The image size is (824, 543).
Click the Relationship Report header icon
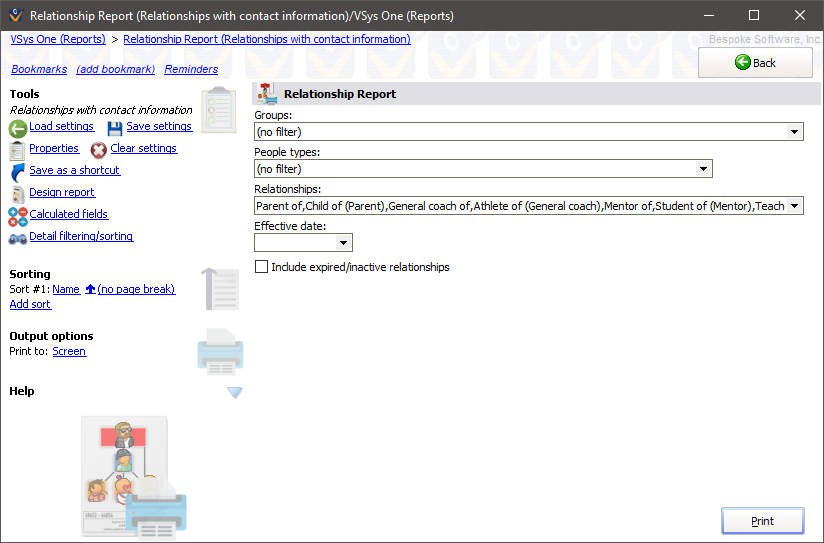coord(267,94)
